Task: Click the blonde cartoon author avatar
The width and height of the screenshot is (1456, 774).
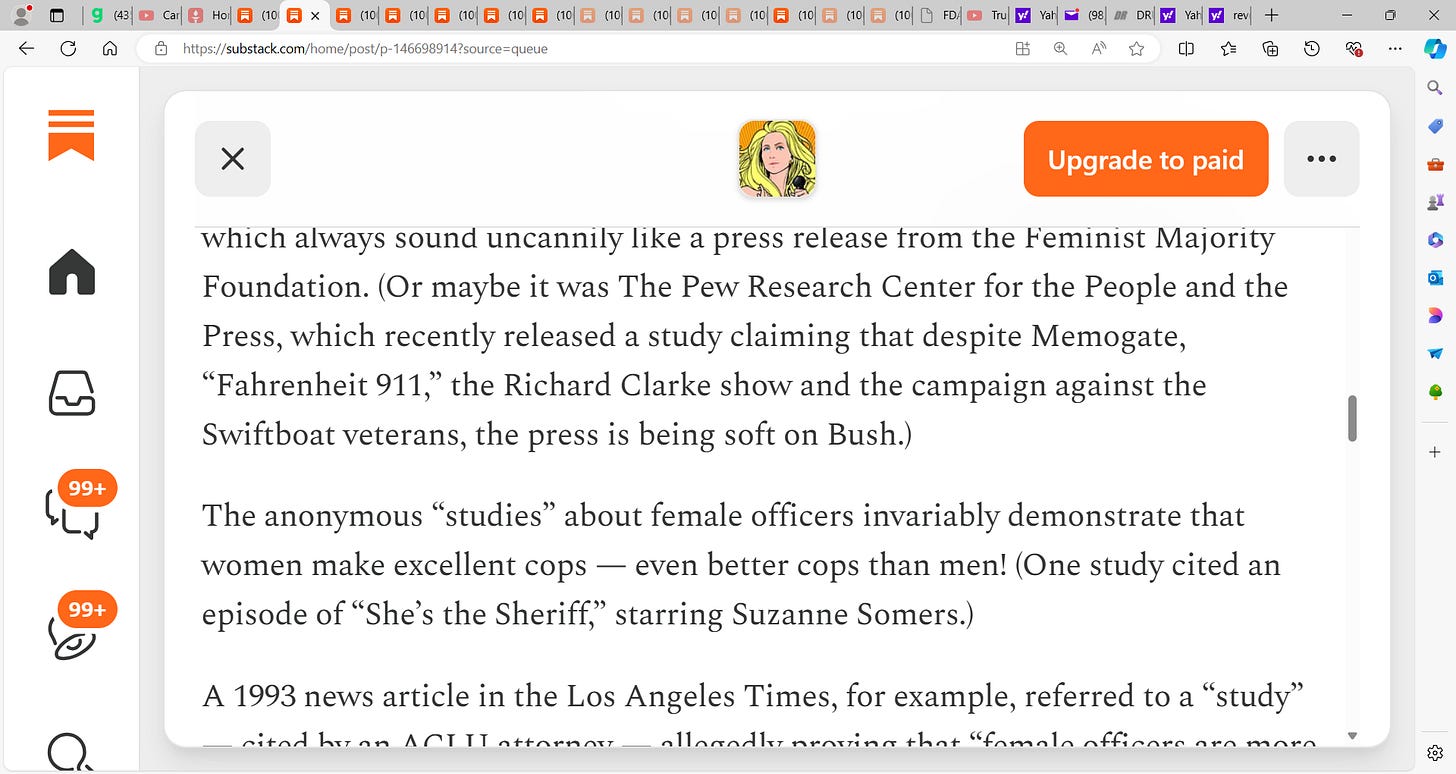Action: point(777,159)
